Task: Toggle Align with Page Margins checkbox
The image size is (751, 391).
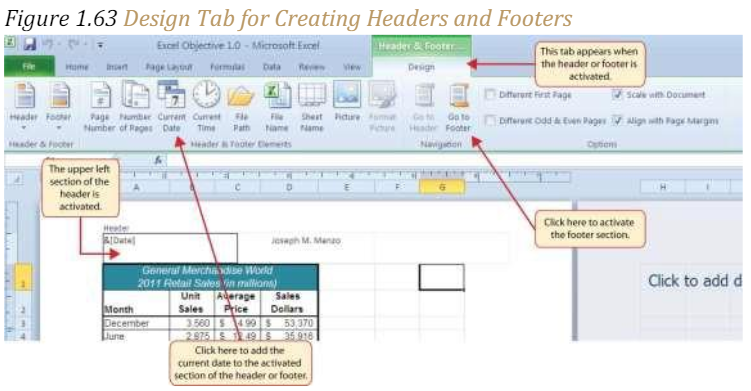Action: [x=617, y=120]
